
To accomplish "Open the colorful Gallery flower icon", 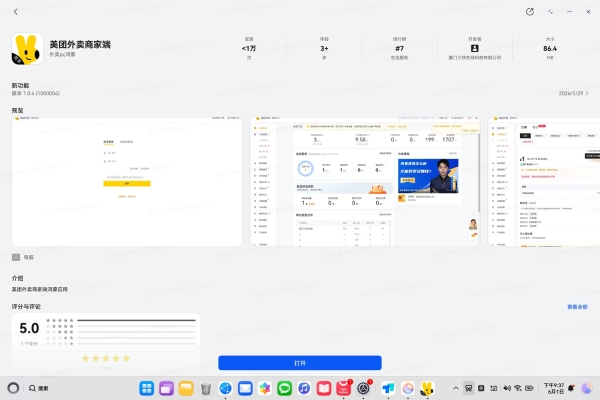I will click(265, 389).
